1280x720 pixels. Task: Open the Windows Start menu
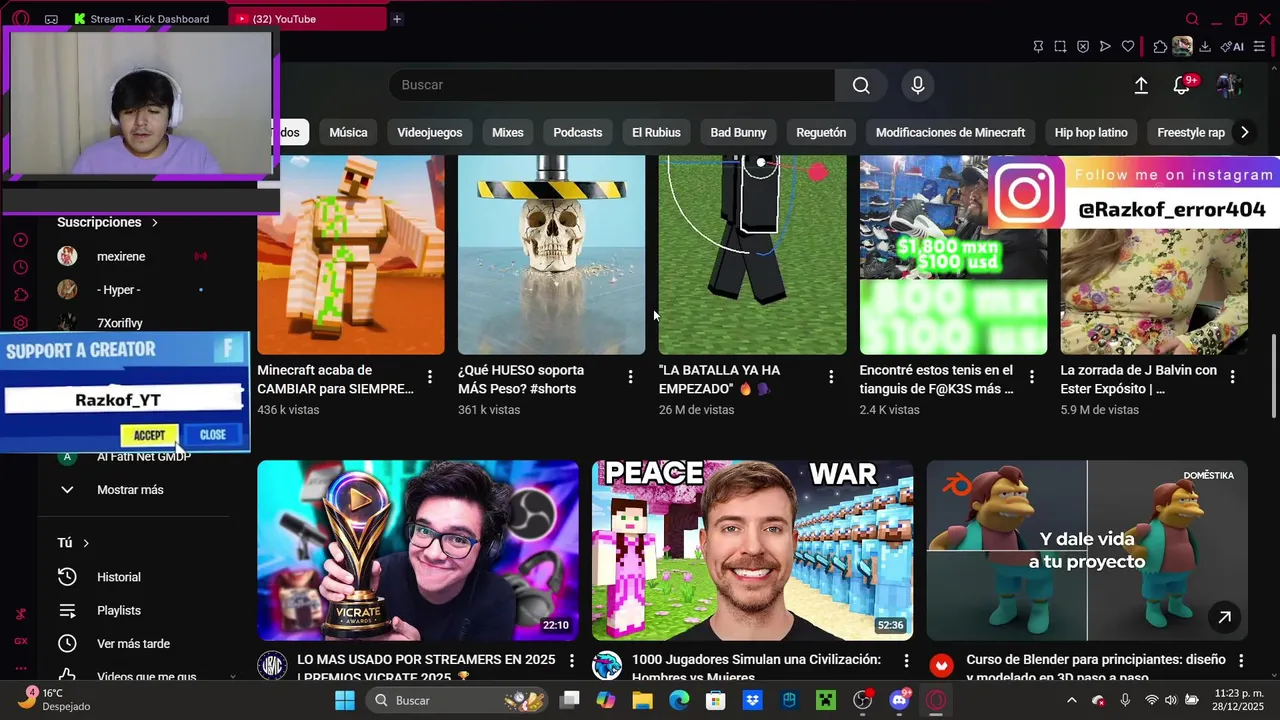[344, 700]
